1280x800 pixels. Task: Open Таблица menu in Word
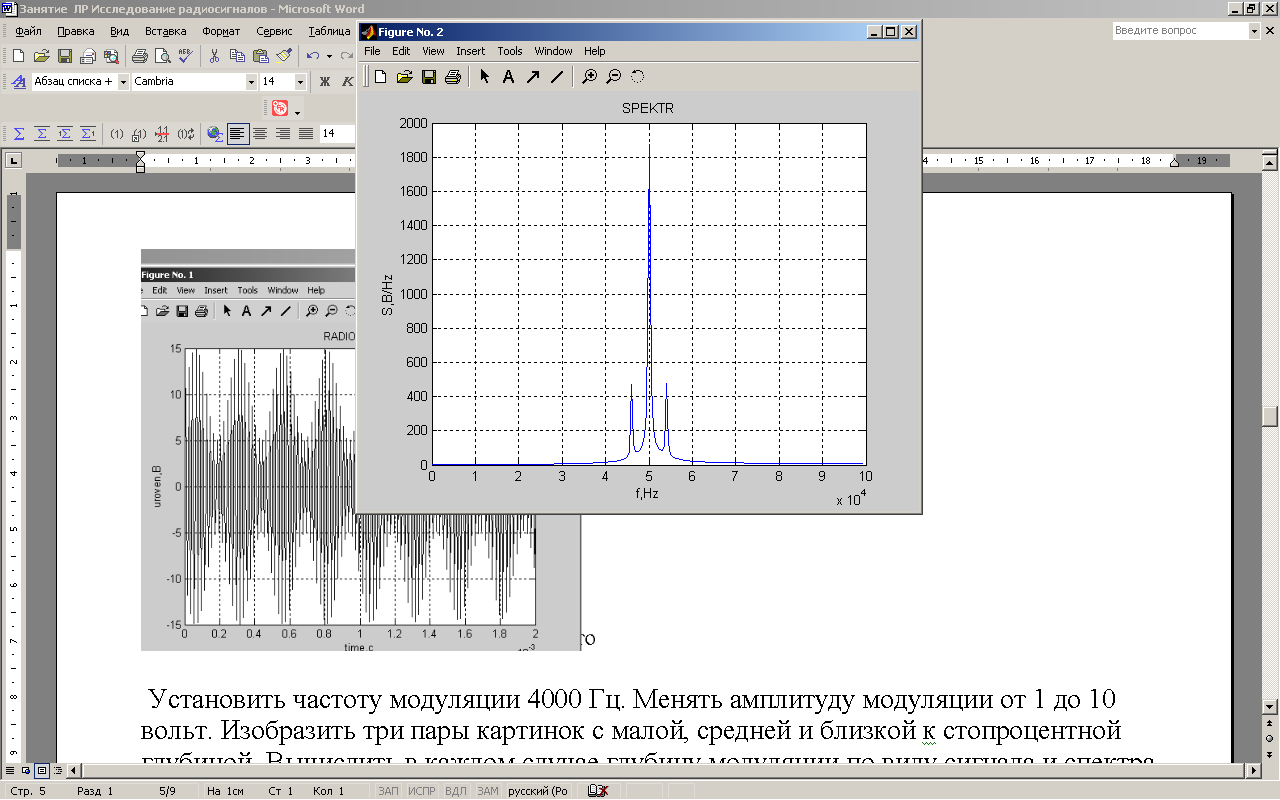[330, 31]
